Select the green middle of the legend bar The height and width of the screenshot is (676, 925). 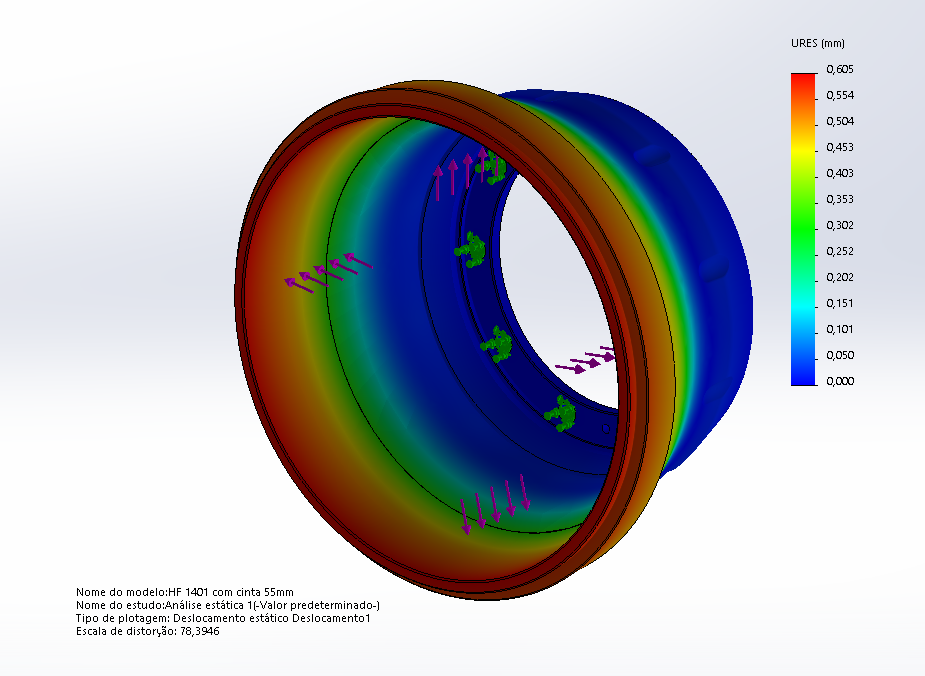click(x=803, y=225)
